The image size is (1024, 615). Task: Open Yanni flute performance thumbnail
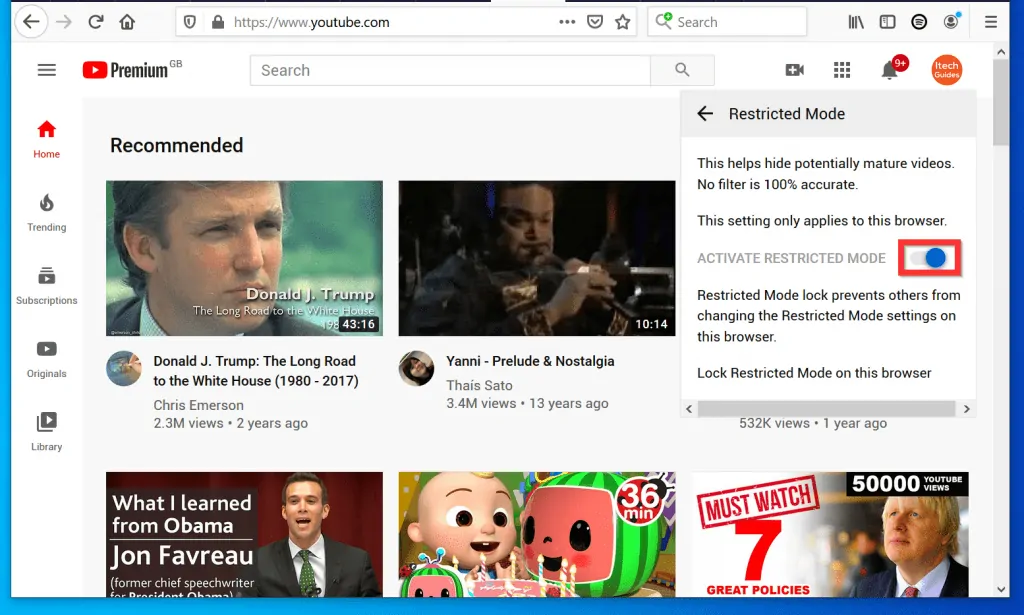[x=537, y=258]
